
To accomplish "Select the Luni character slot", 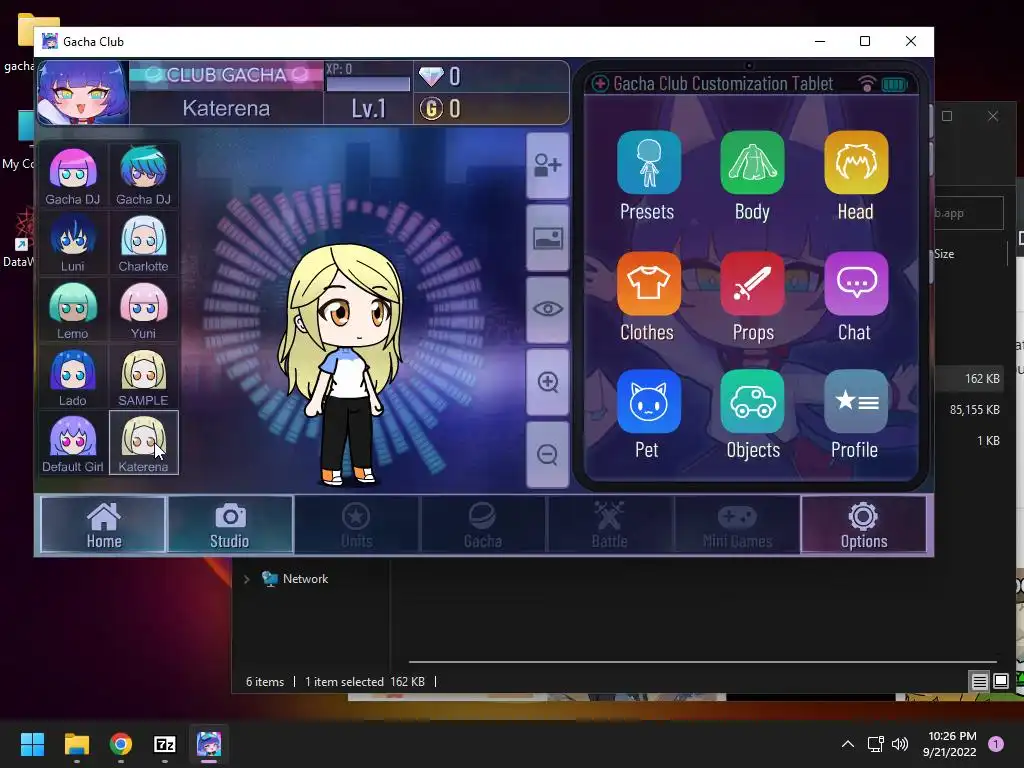I will [72, 243].
